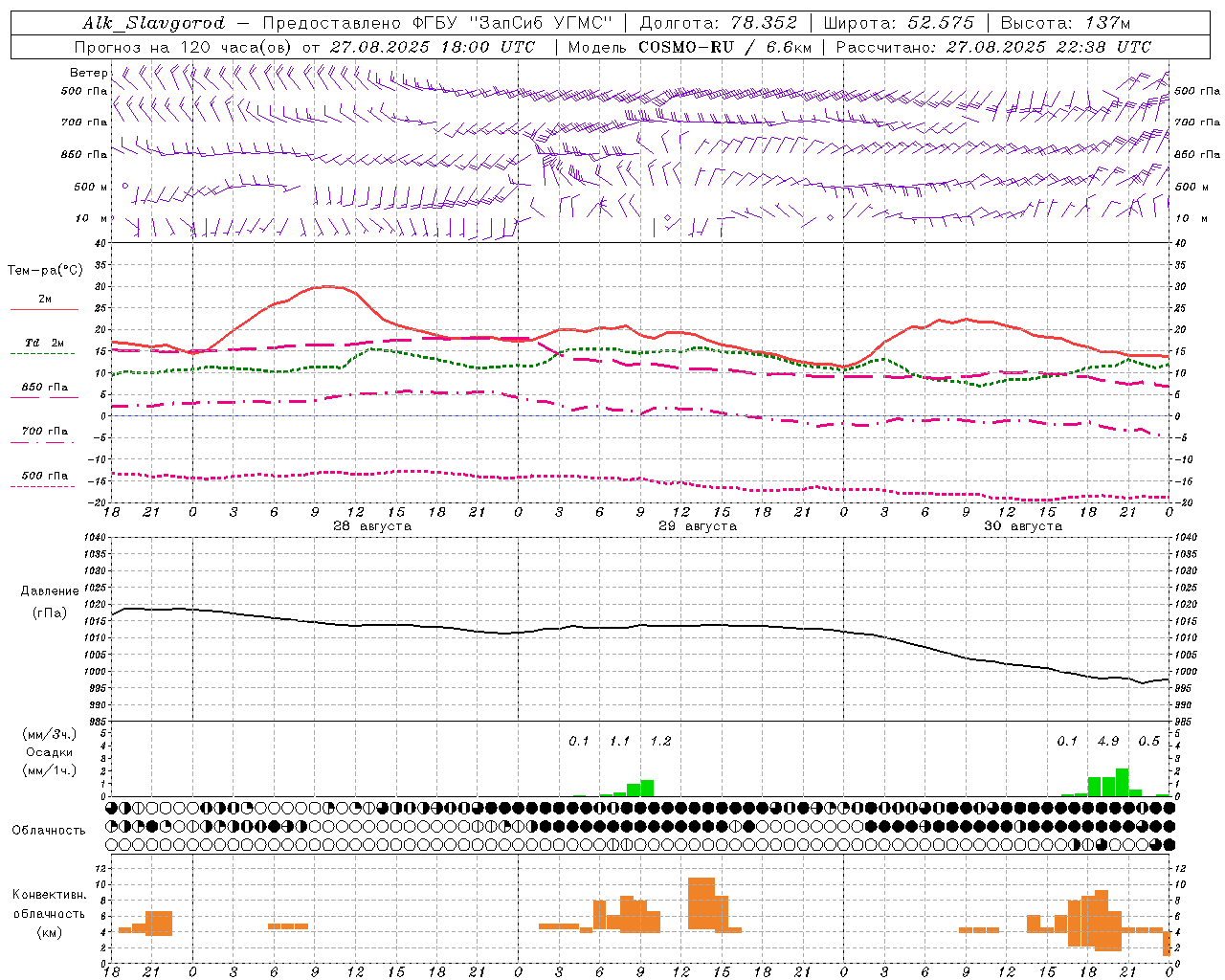Image resolution: width=1225 pixels, height=980 pixels.
Task: Click the 30 августа date label
Action: tap(1023, 526)
